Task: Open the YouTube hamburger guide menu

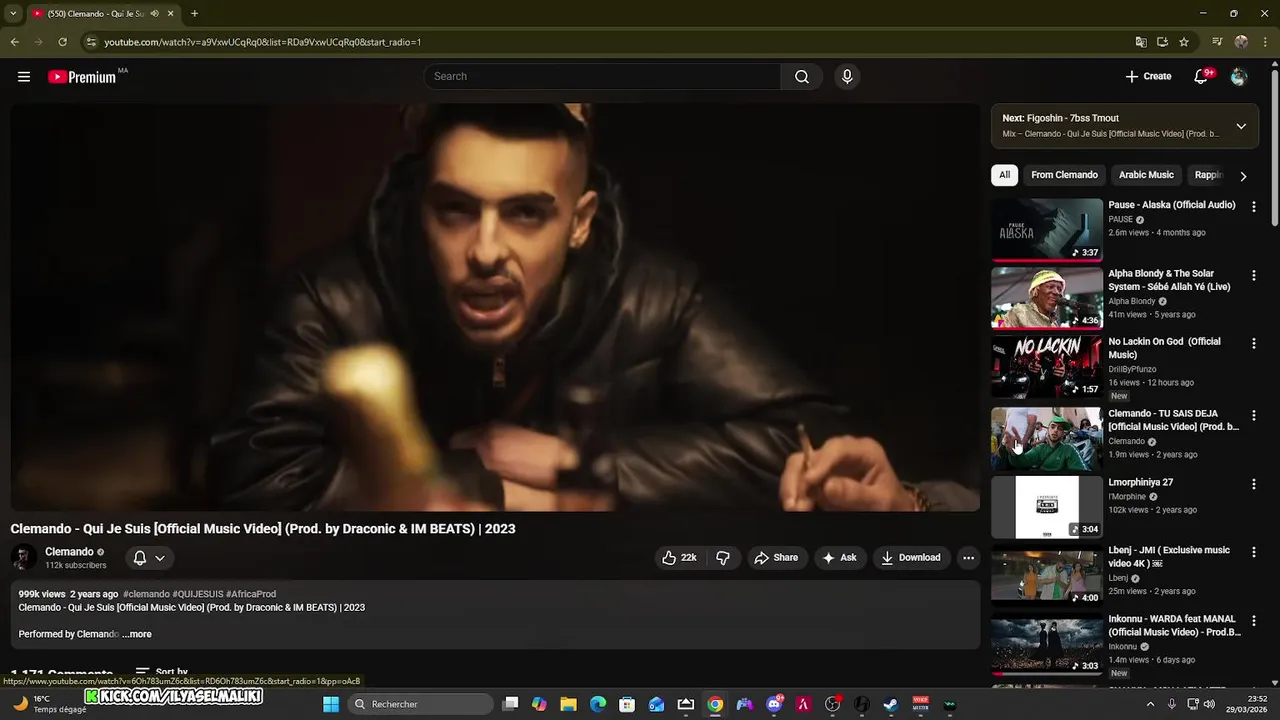Action: pos(24,77)
